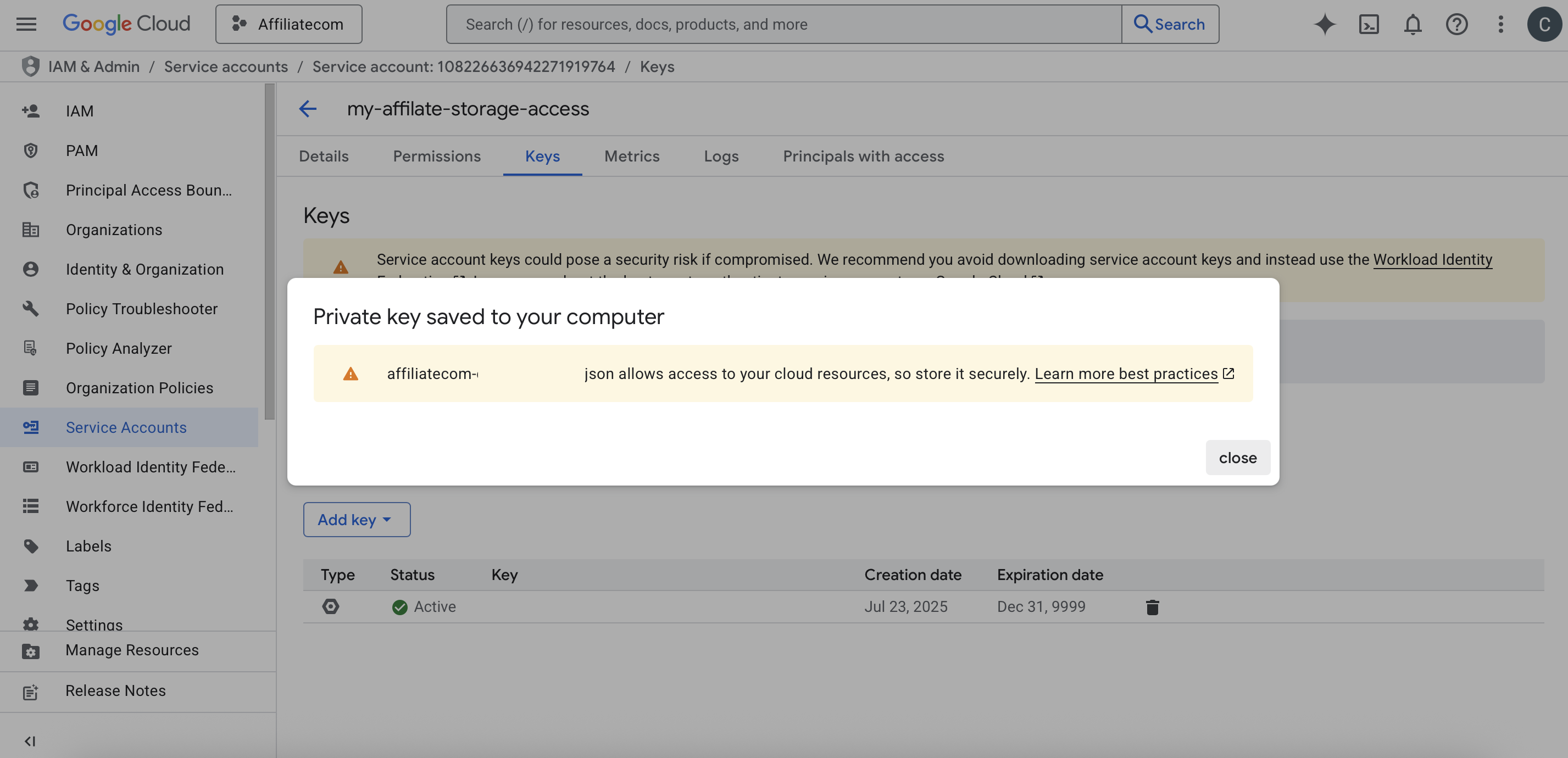Open the three-dot settings menu
Viewport: 1568px width, 758px height.
point(1500,24)
